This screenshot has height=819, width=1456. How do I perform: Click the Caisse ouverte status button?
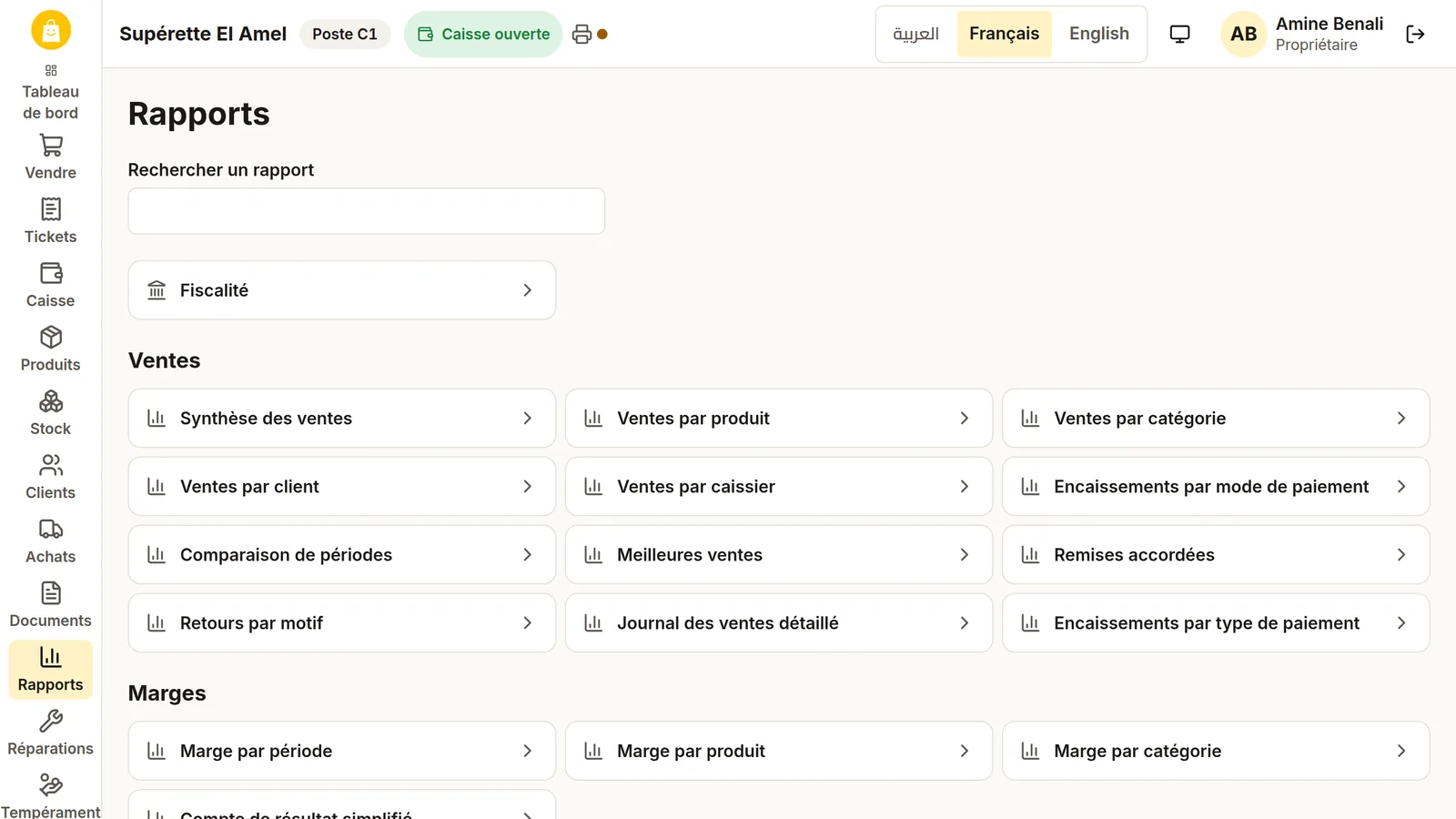[x=483, y=35]
